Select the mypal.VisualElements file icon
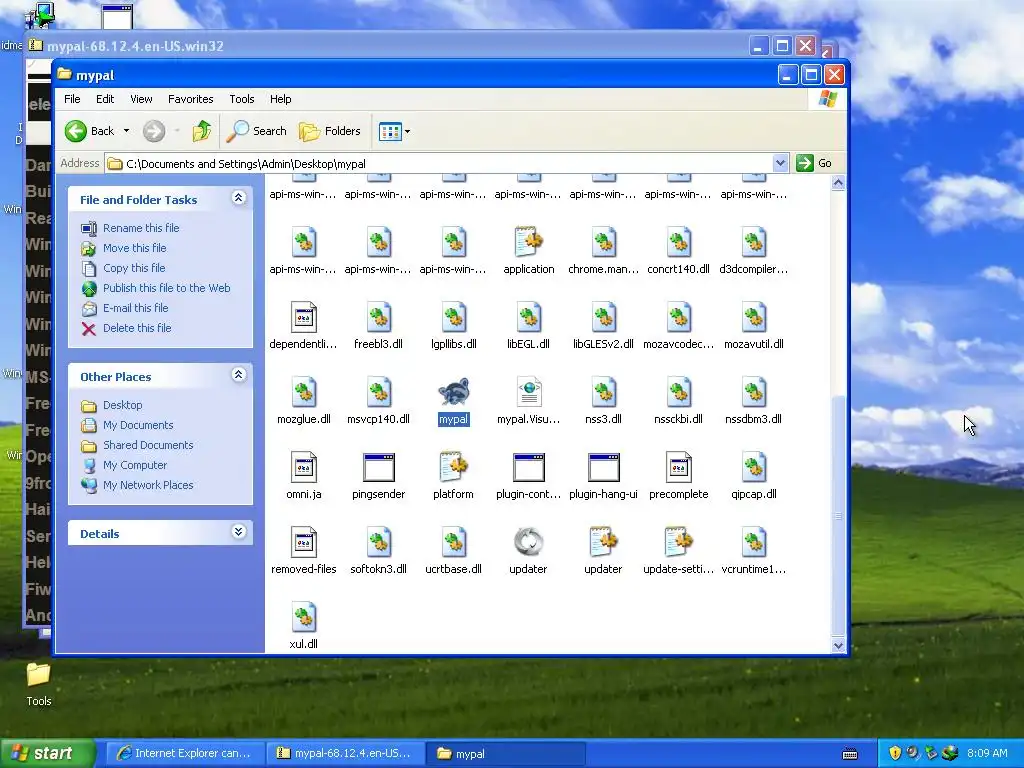Screen dimensions: 1024x768 528,392
